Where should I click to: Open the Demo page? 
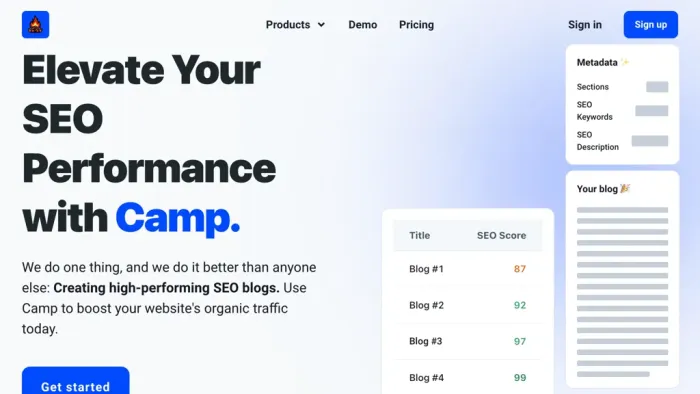coord(362,25)
